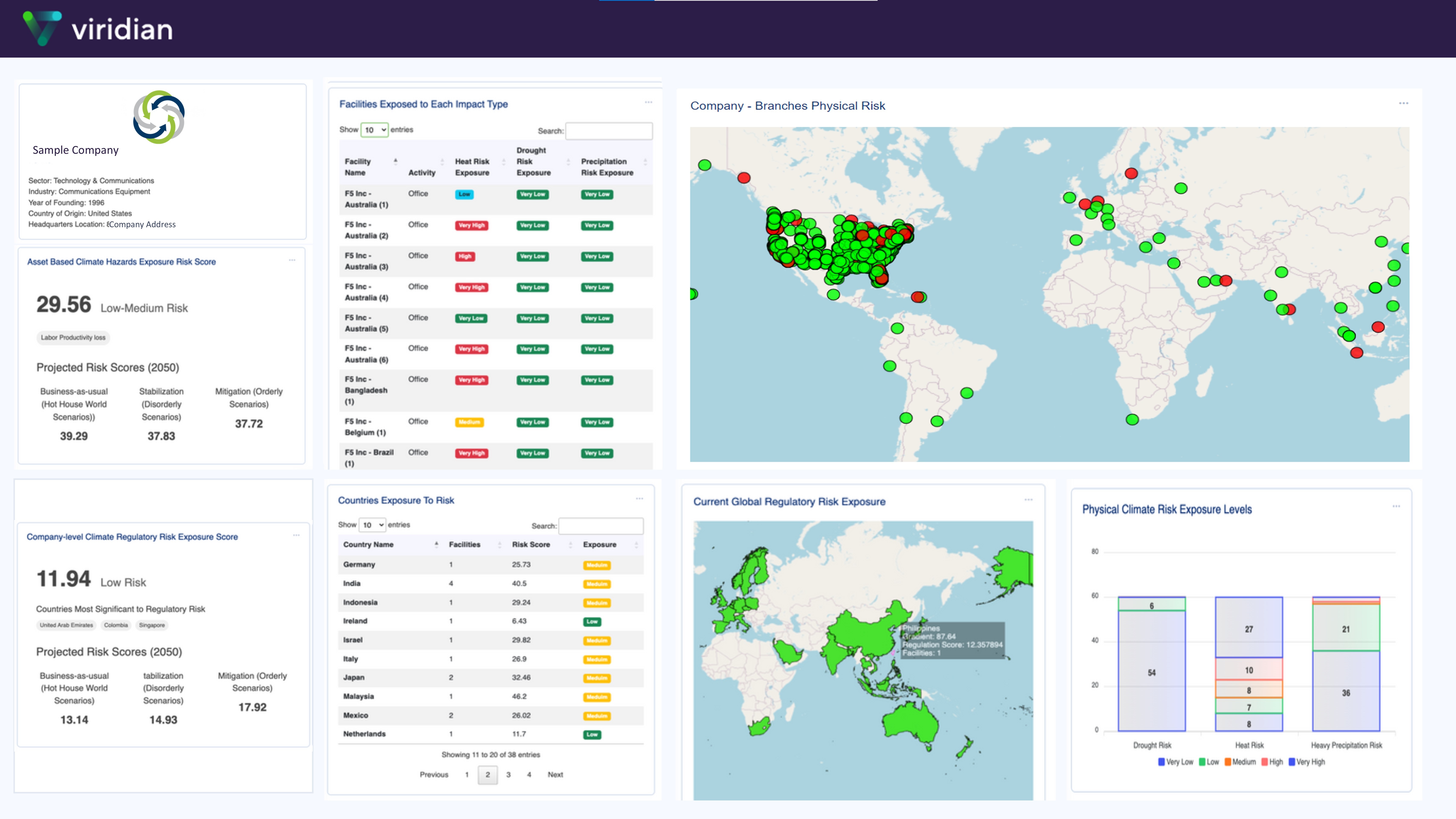The height and width of the screenshot is (819, 1456).
Task: Click the Sample Company circular arrows logo
Action: tap(159, 117)
